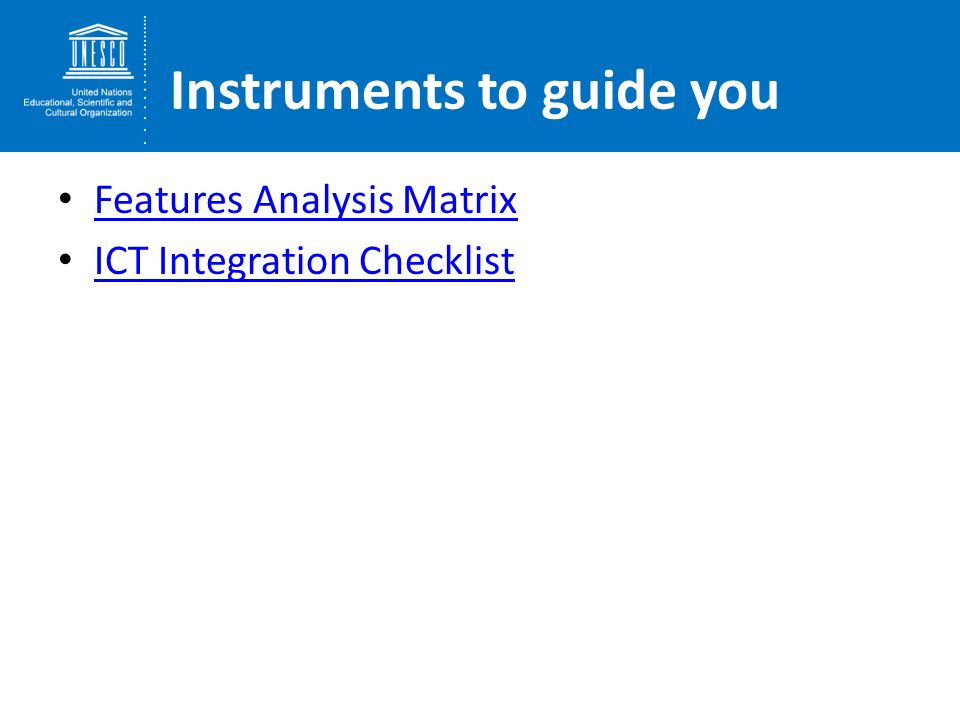Click the word Checklist in second link
Screen dimensions: 960x720
437,261
